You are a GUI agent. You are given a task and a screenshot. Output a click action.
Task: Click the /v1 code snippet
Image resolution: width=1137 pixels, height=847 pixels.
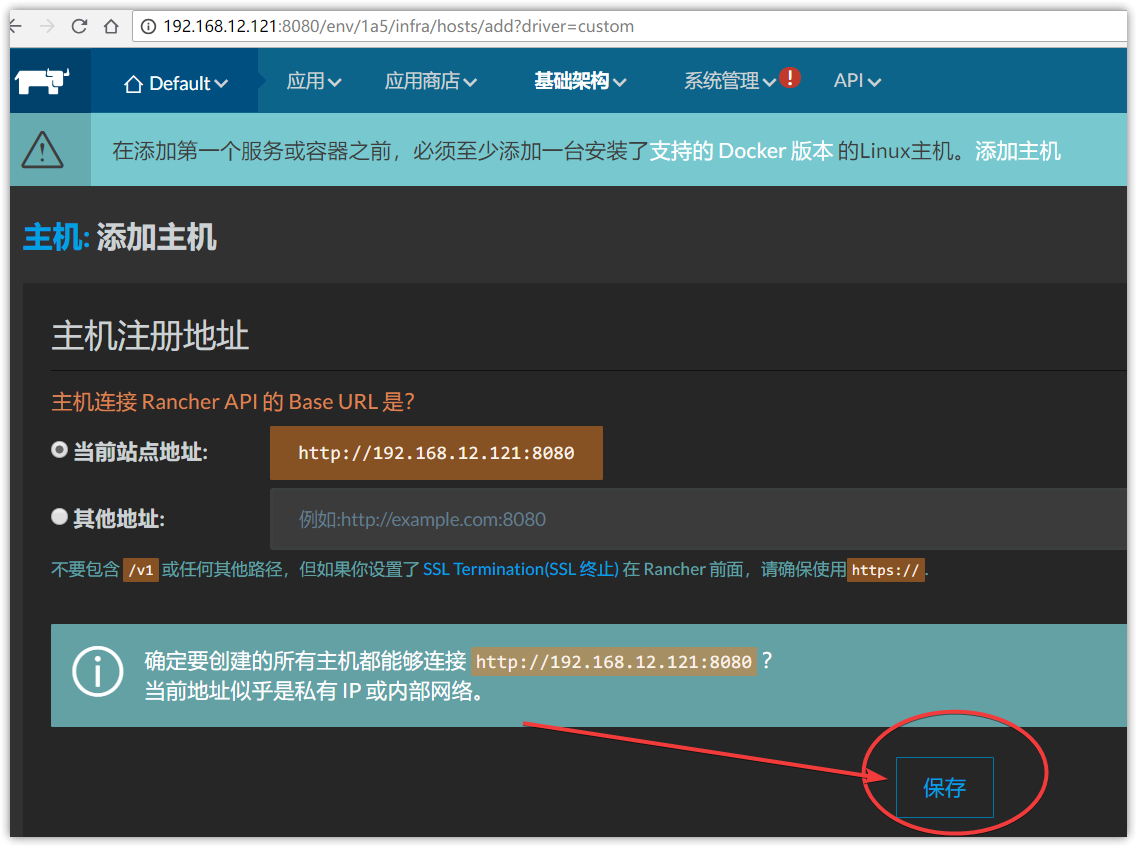[x=141, y=570]
